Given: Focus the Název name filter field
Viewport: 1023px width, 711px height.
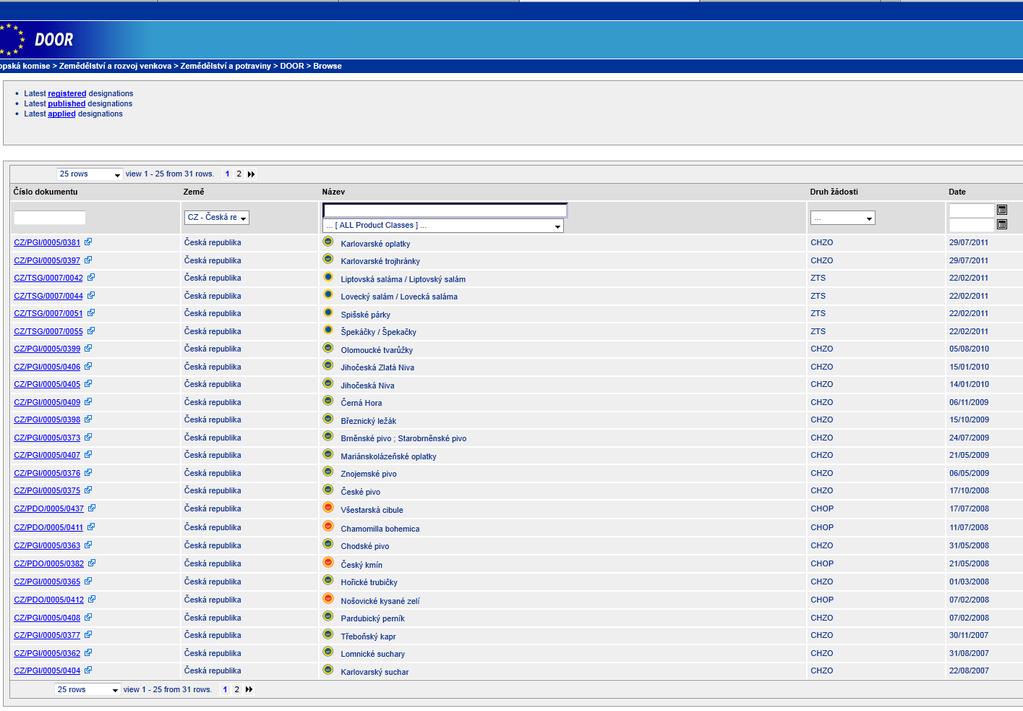Looking at the screenshot, I should [x=445, y=210].
